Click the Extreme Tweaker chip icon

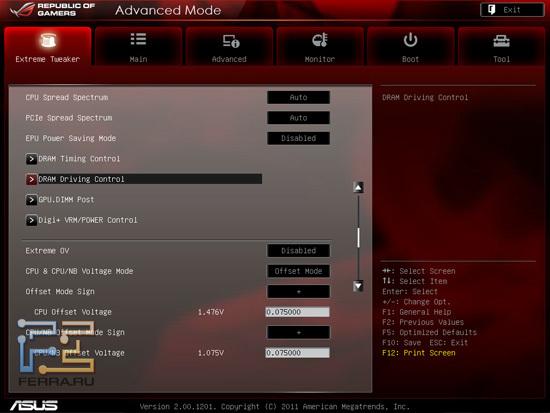[48, 41]
